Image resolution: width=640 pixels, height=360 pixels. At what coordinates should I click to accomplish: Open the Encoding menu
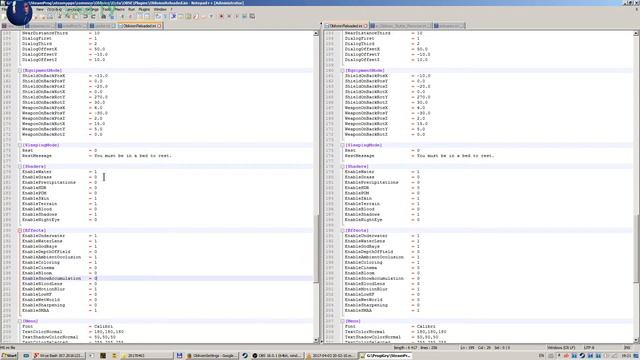(54, 9)
